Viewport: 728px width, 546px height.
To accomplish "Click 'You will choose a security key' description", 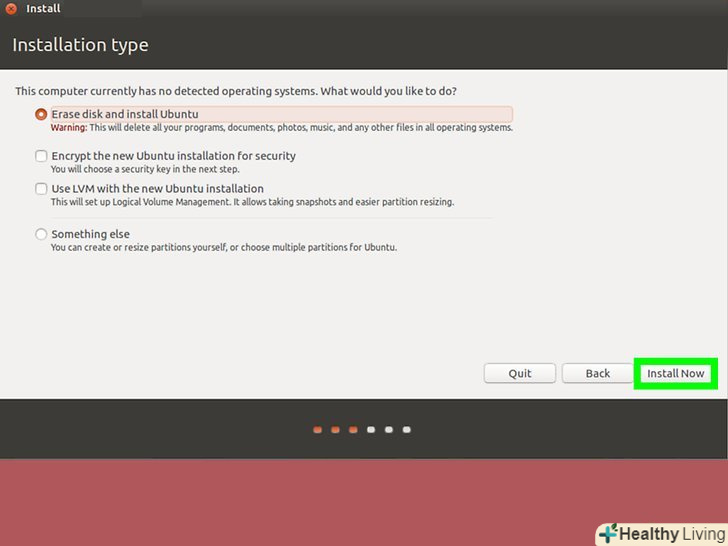I will tap(145, 169).
